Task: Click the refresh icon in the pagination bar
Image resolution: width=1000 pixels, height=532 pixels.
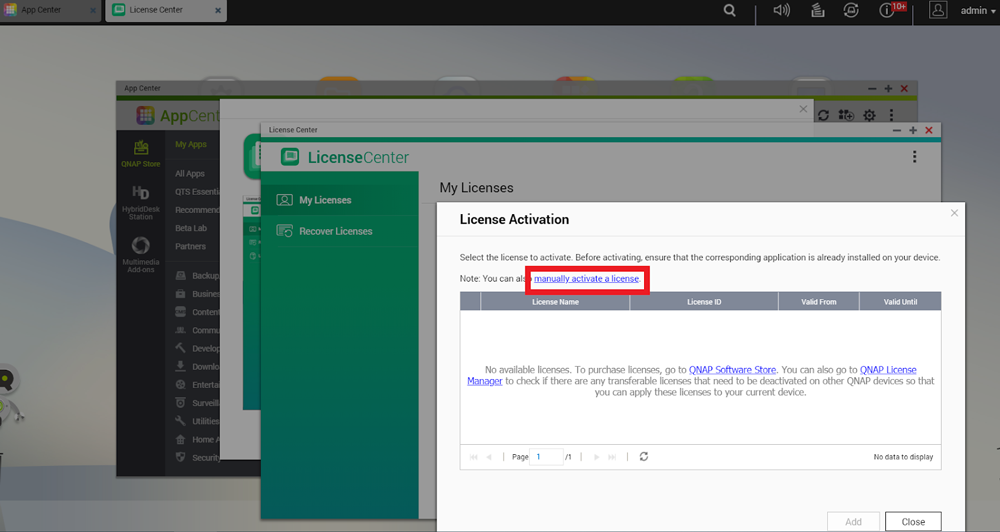Action: (x=644, y=457)
